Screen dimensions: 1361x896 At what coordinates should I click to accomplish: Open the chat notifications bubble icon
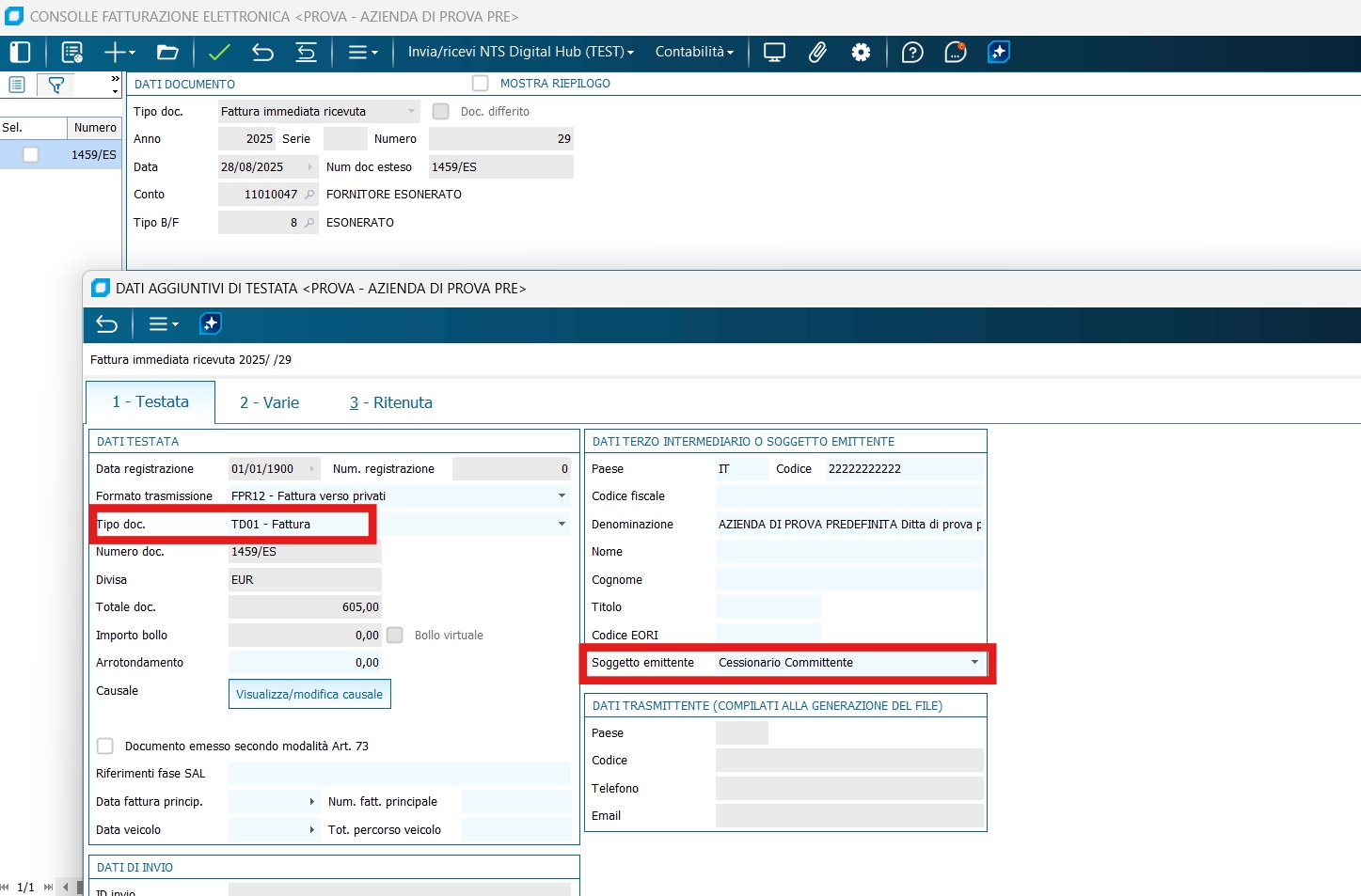coord(955,53)
